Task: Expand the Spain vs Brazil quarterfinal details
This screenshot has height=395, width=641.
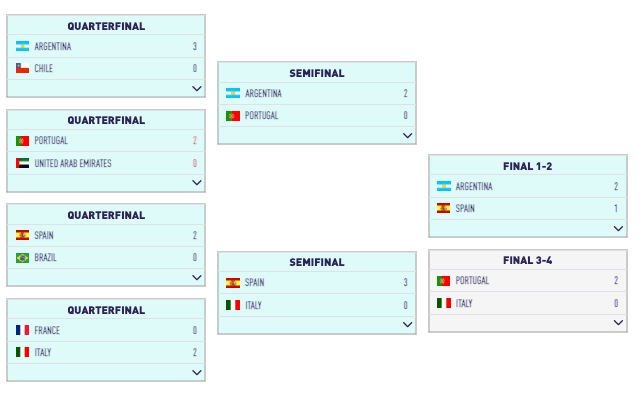Action: click(x=197, y=277)
